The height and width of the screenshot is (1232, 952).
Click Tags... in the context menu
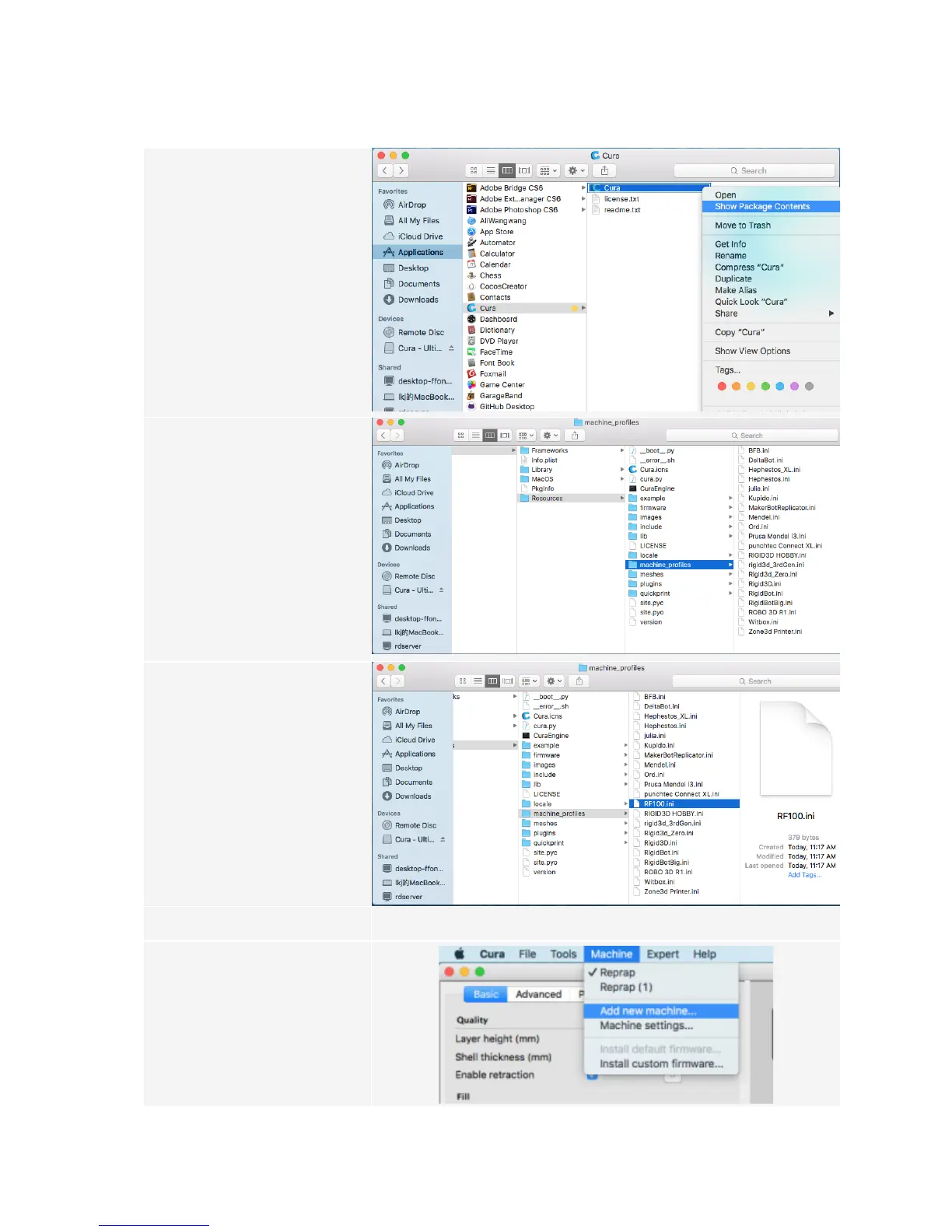(727, 370)
